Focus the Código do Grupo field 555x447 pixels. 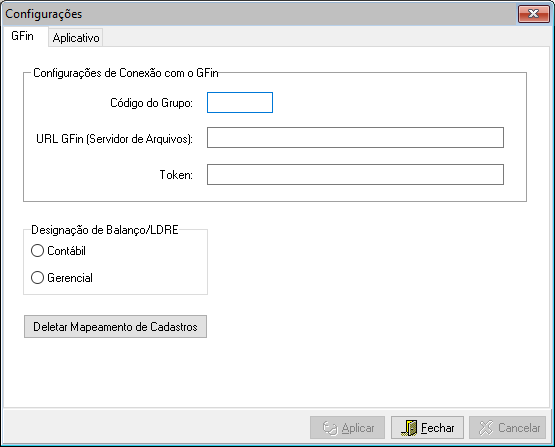[x=240, y=103]
